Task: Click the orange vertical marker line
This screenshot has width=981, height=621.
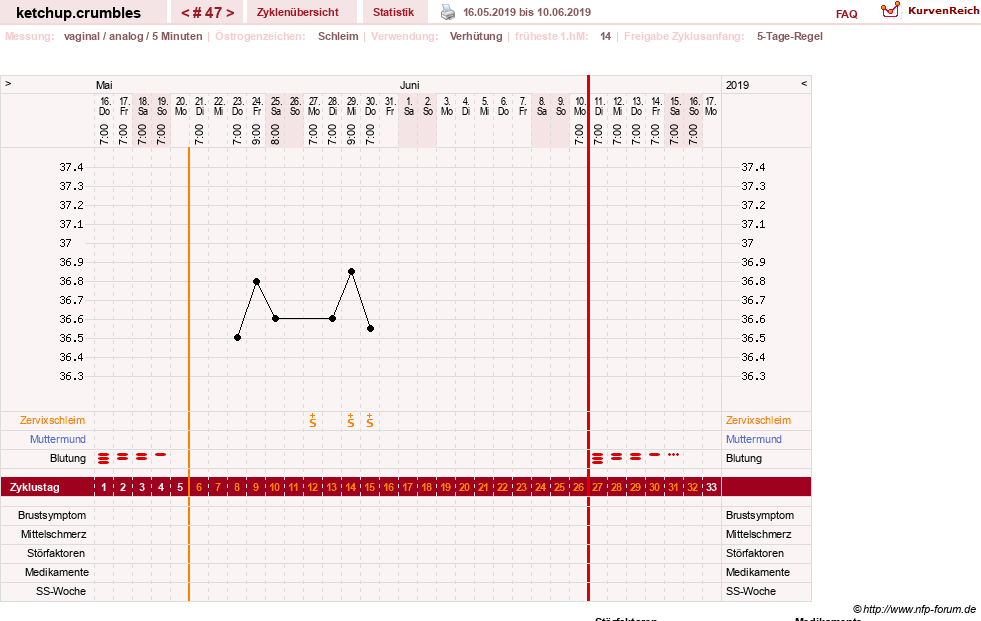Action: click(189, 374)
